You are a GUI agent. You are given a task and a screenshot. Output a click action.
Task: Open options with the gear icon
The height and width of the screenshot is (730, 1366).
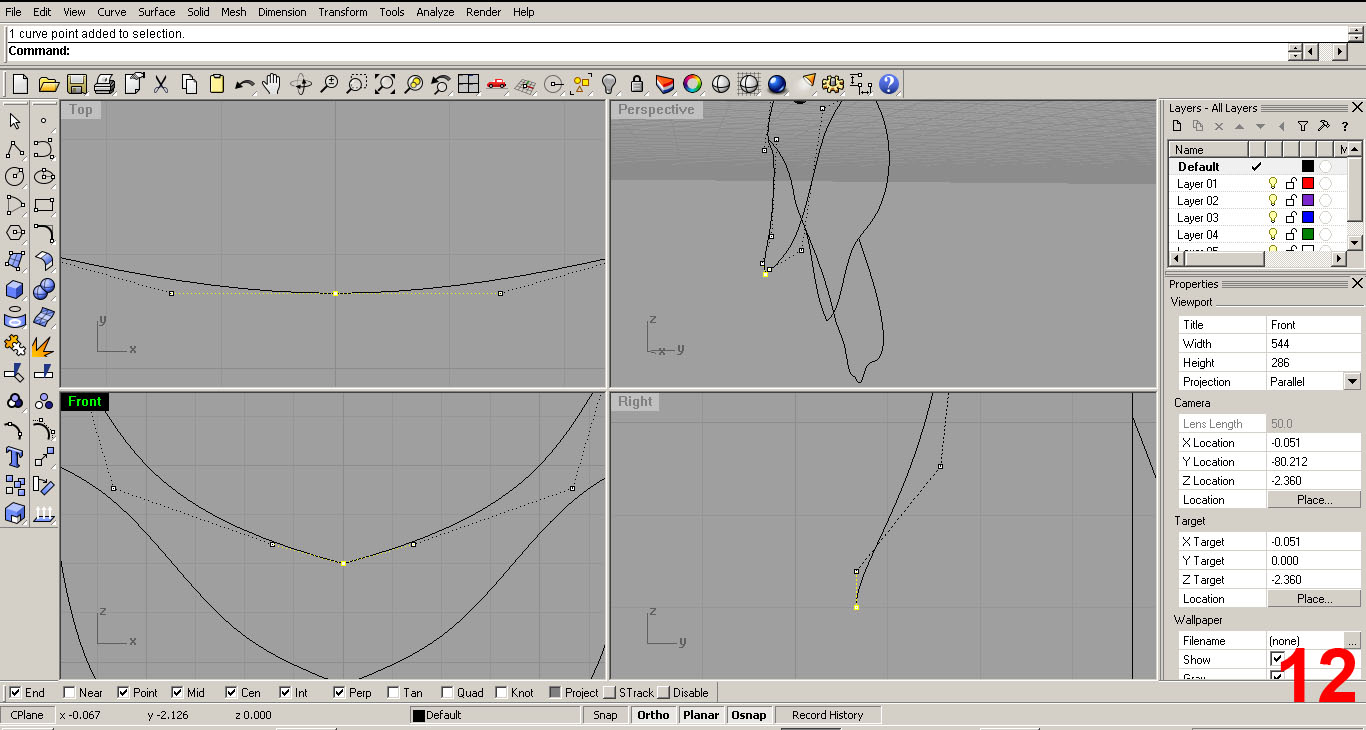(x=834, y=84)
